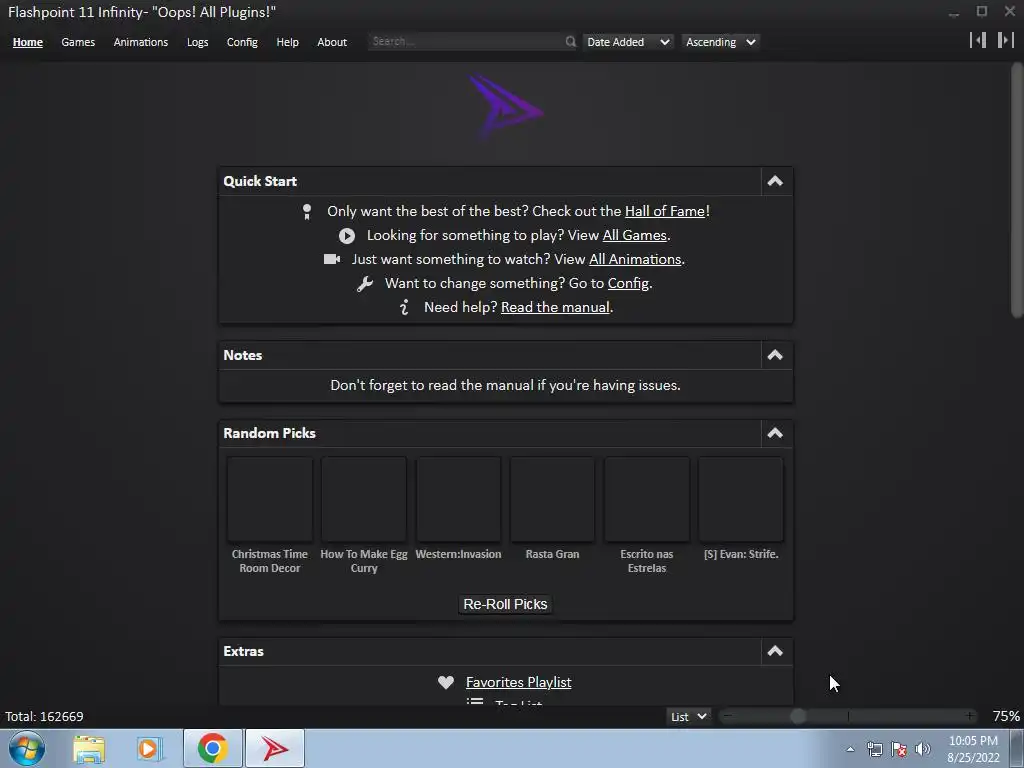Go to the Home tab
Viewport: 1024px width, 768px height.
click(x=27, y=42)
